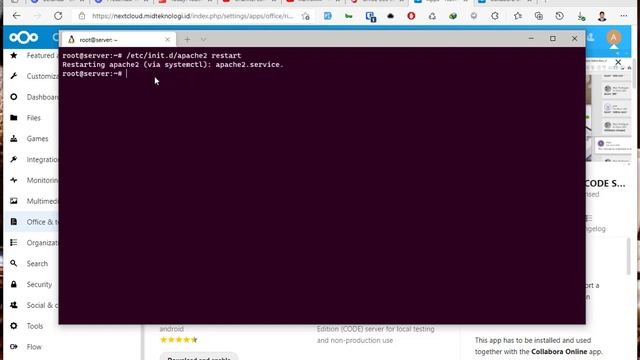Viewport: 640px width, 360px height.
Task: Open the Social & communication category
Action: pos(32,305)
